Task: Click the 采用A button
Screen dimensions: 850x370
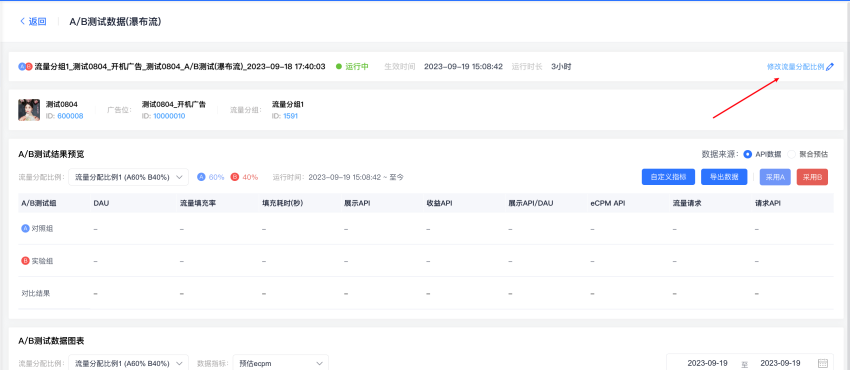Action: click(x=776, y=177)
